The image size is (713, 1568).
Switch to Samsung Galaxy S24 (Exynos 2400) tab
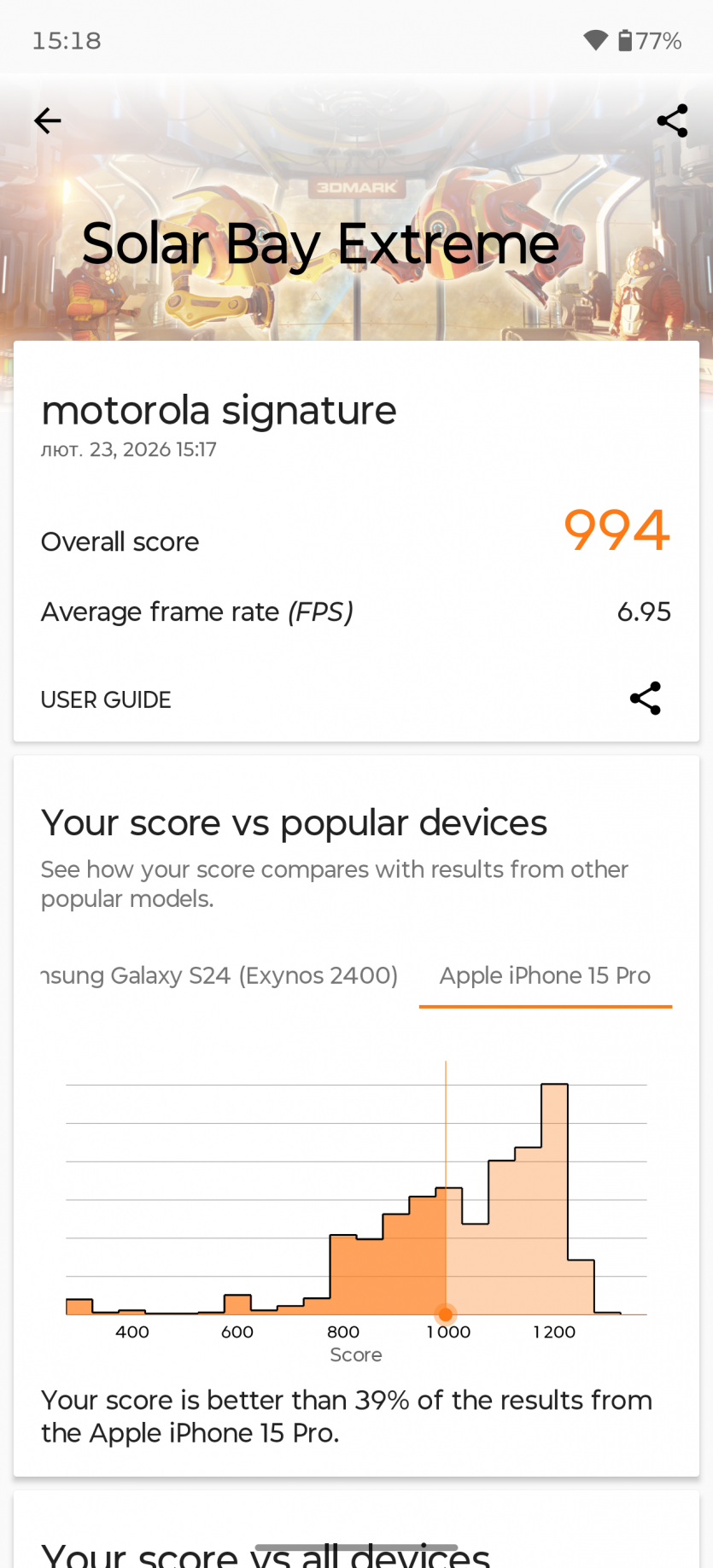coord(219,975)
